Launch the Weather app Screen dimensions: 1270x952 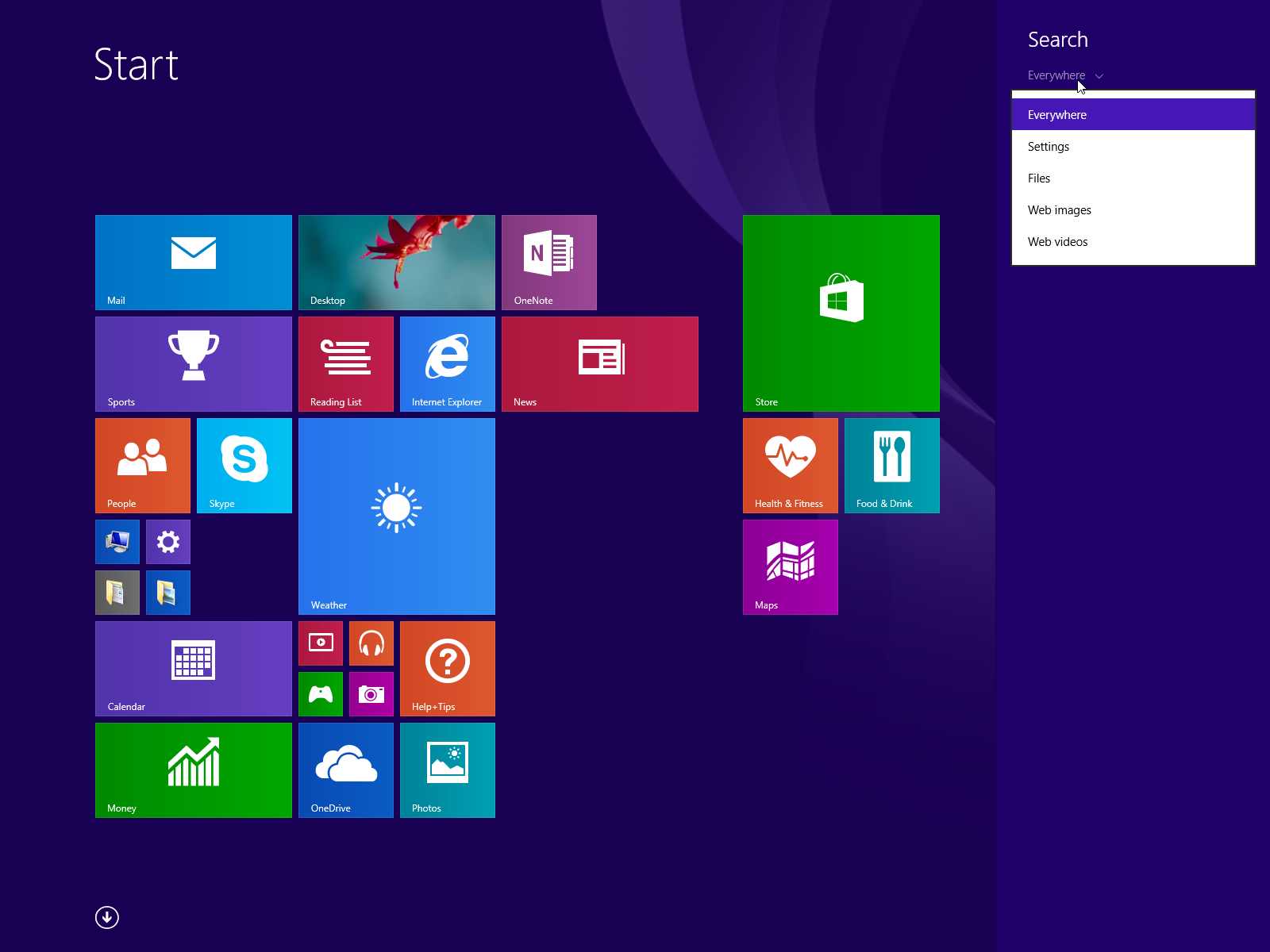pyautogui.click(x=396, y=516)
